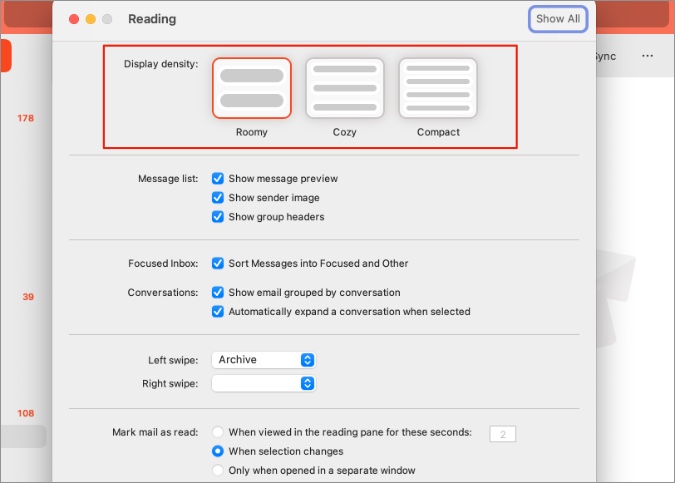Open the Left swipe Archive dropdown
This screenshot has width=675, height=483.
(x=263, y=360)
